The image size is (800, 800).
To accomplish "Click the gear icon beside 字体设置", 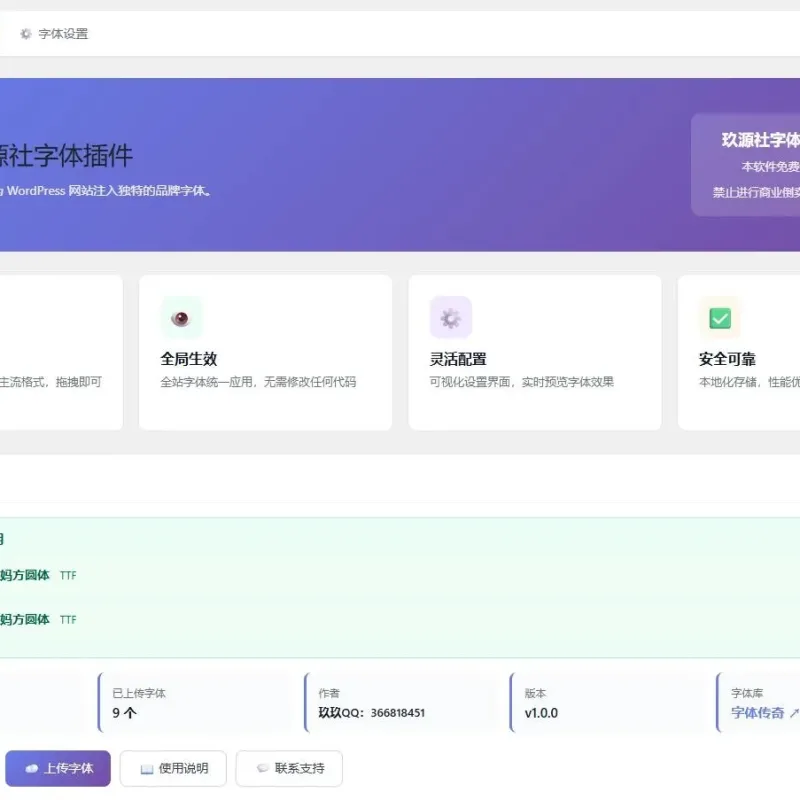I will click(x=26, y=34).
